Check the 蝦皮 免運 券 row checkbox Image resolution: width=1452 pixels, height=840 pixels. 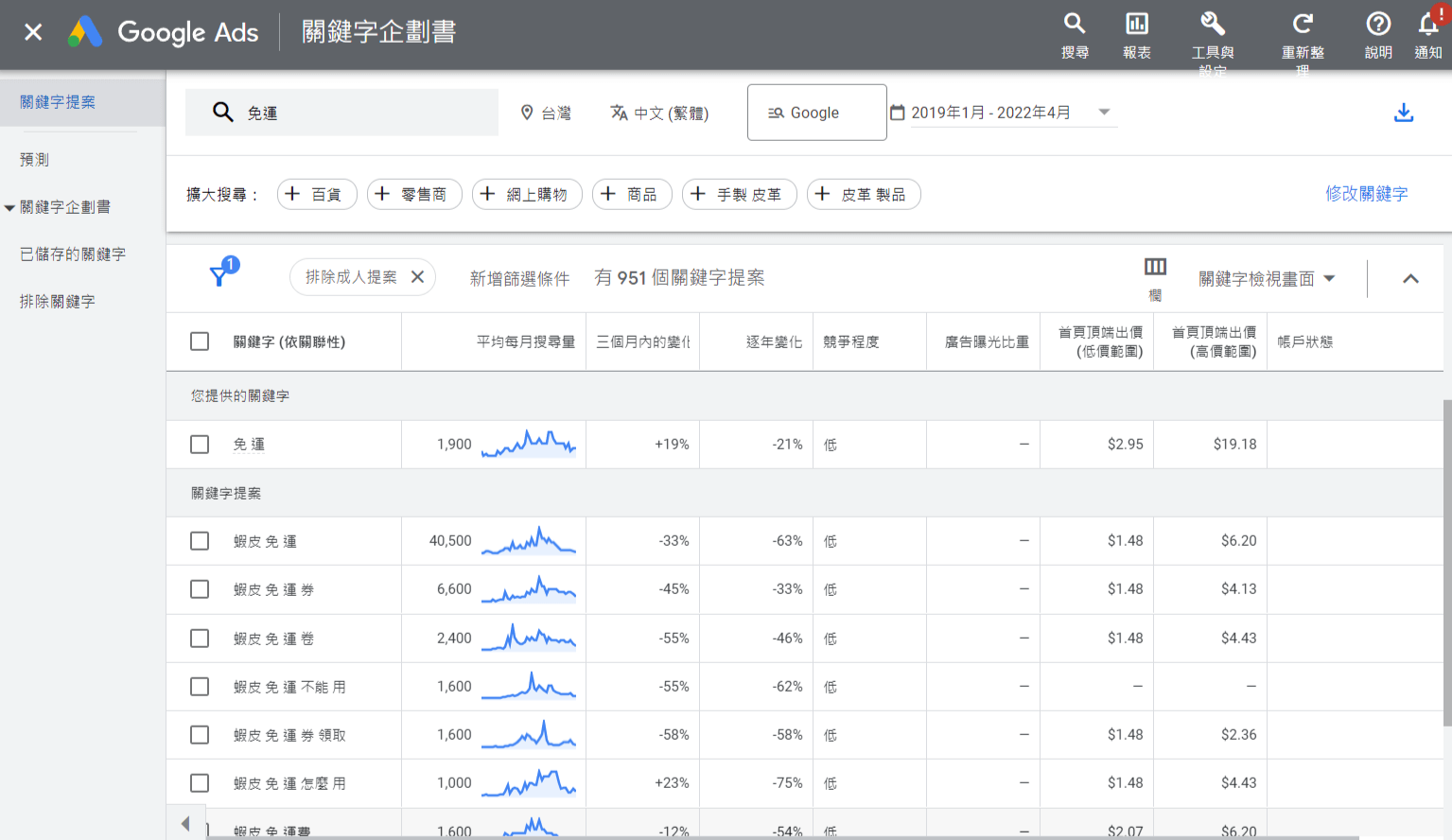tap(200, 589)
